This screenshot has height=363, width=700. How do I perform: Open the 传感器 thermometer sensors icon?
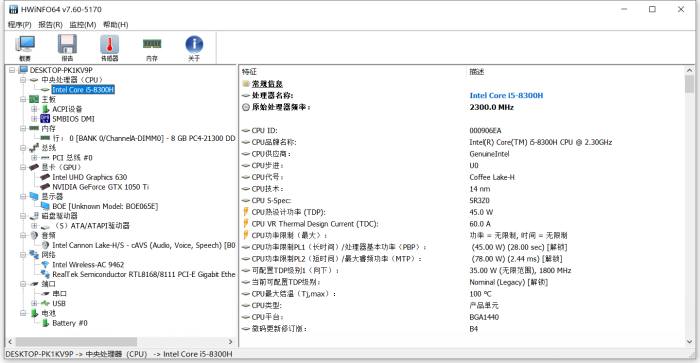click(109, 47)
